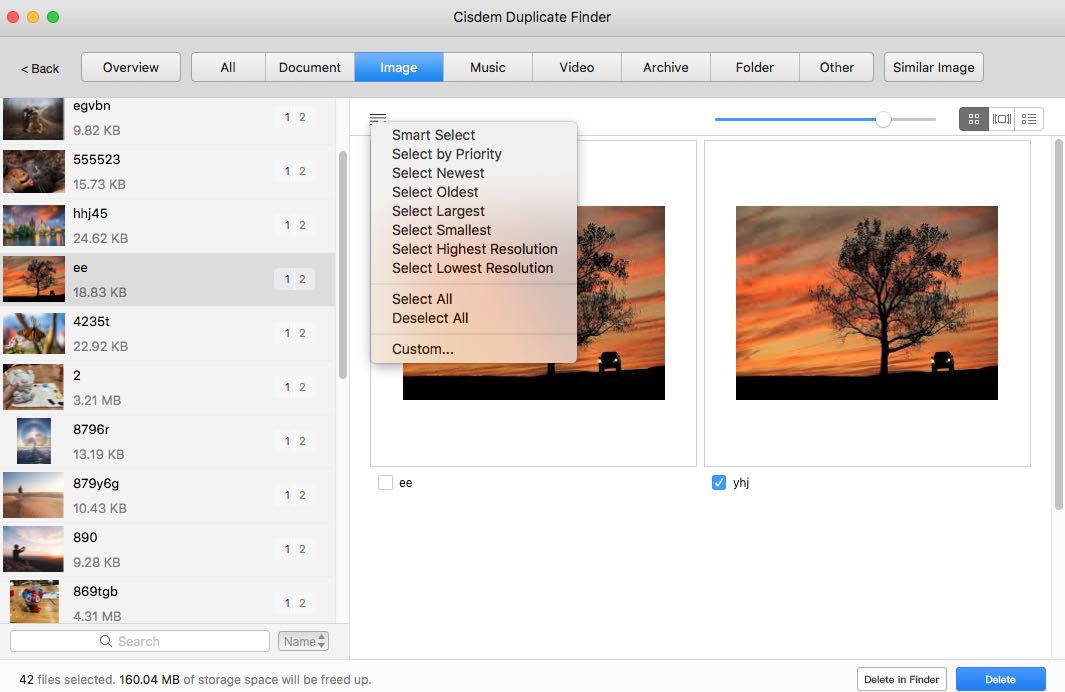Check the box for file ee
Screen dimensions: 1065x692
pos(385,483)
